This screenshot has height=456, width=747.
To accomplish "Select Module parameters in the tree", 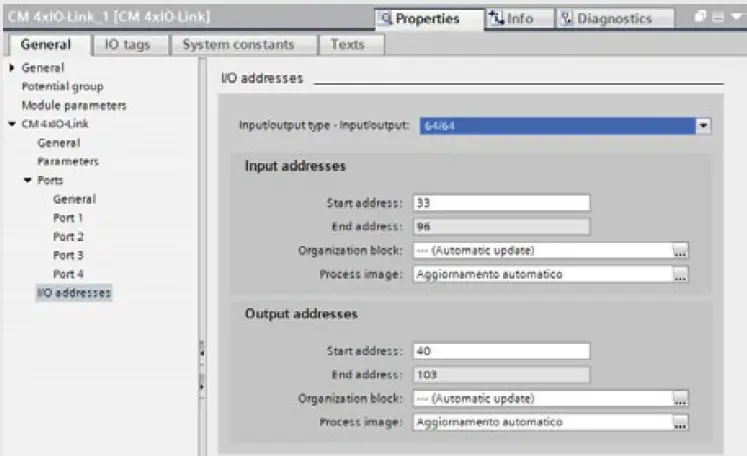I will (x=74, y=105).
